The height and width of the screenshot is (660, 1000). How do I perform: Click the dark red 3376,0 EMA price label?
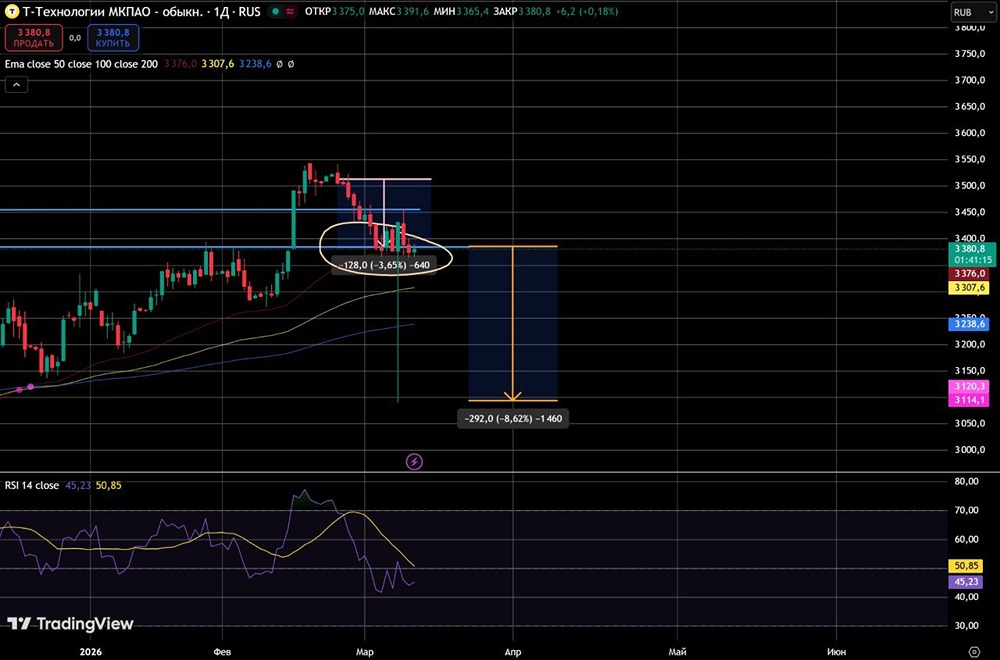(969, 274)
